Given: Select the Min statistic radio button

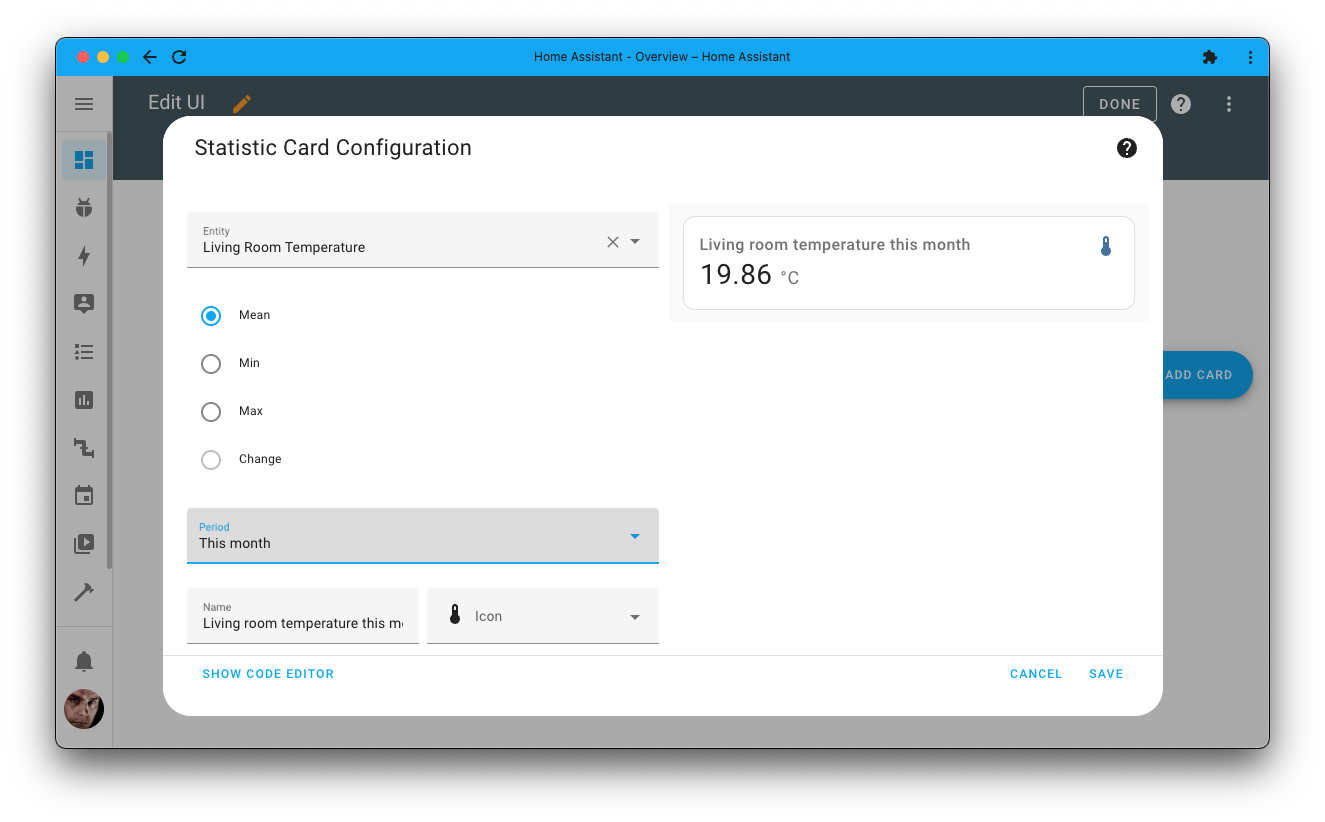Looking at the screenshot, I should (211, 363).
